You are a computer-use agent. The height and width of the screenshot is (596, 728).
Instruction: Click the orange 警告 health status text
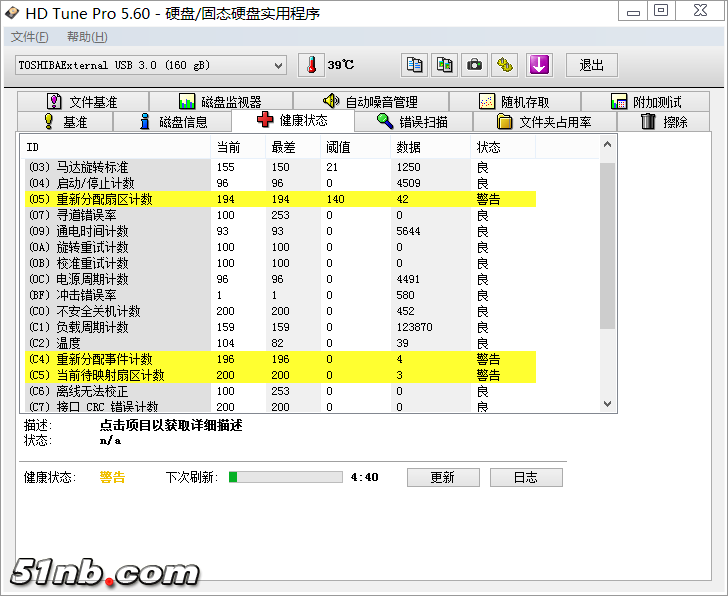coord(112,477)
